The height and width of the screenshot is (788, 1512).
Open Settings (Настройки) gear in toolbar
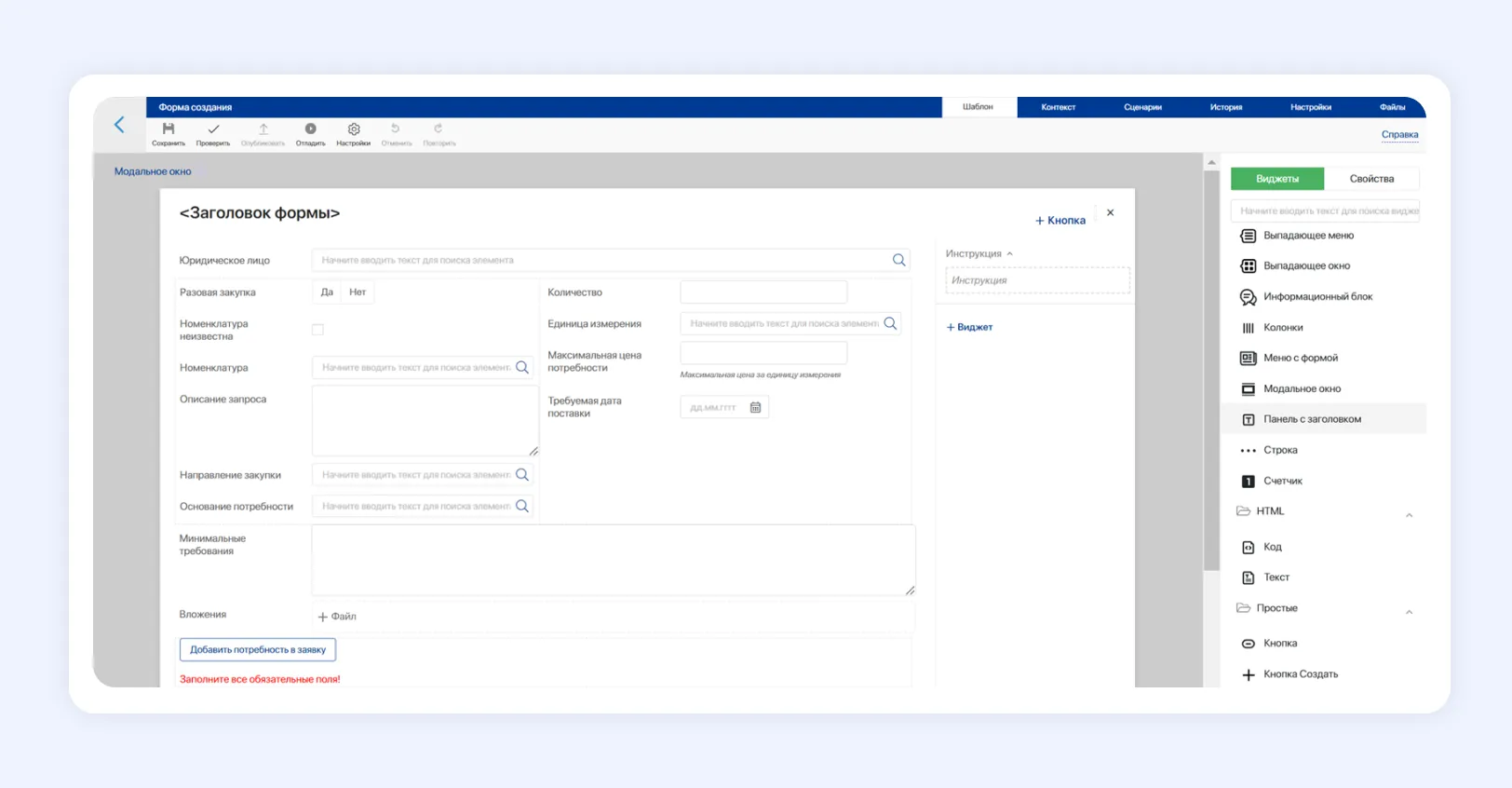coord(354,129)
